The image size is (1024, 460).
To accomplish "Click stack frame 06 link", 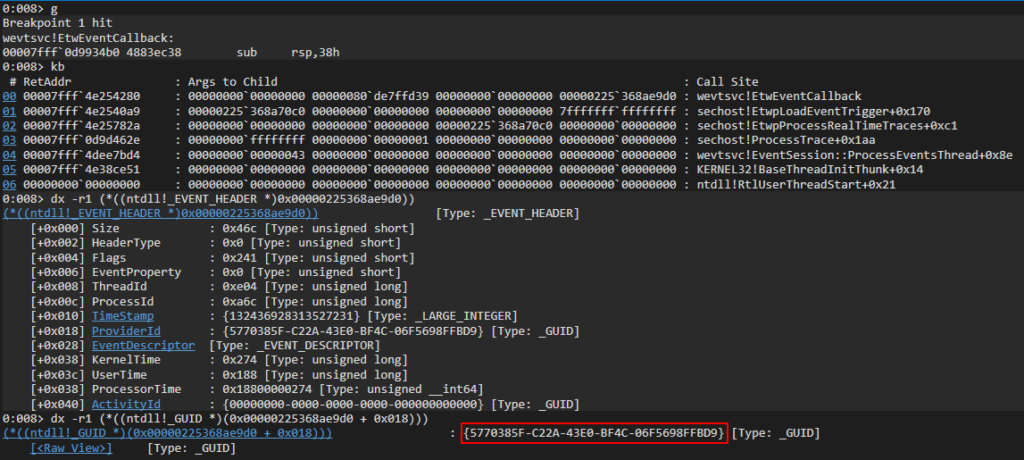I will tap(8, 184).
